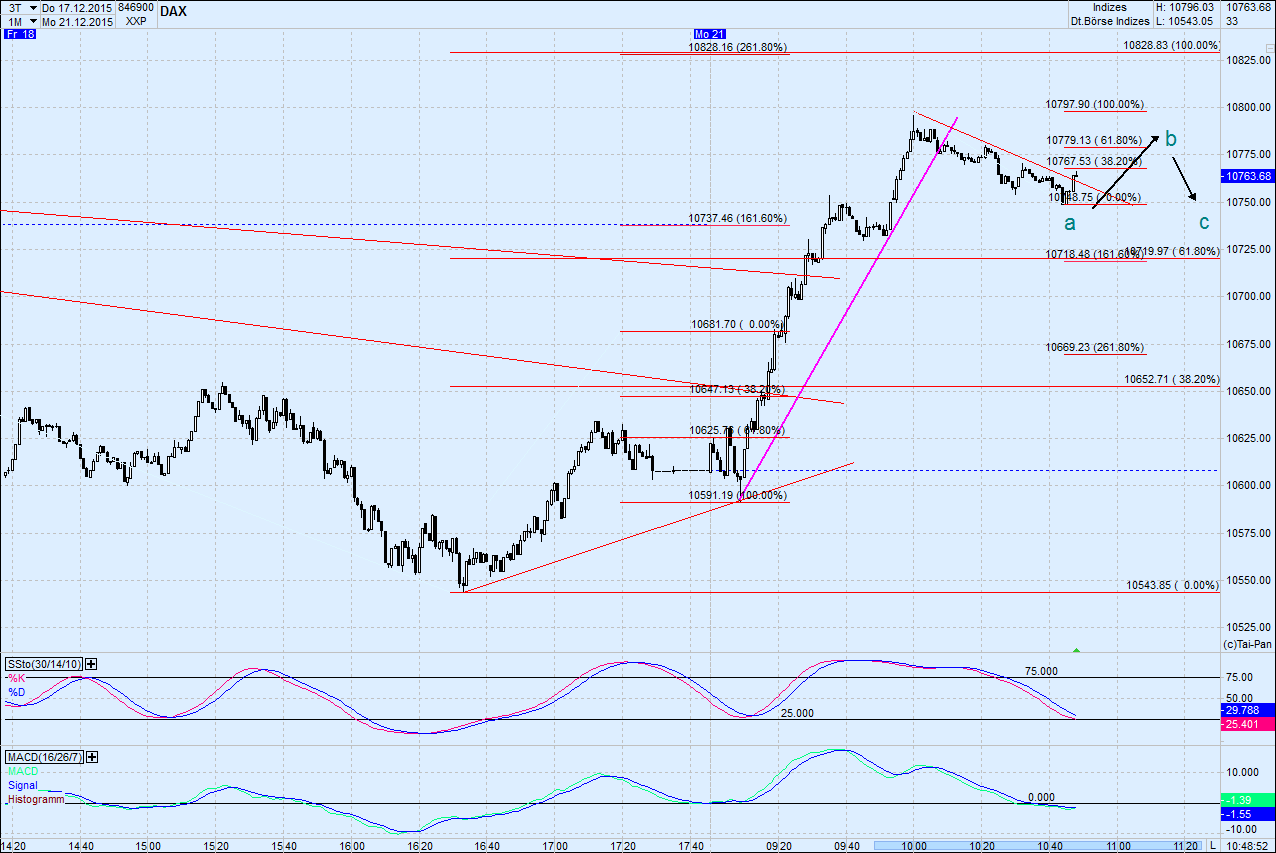1276x853 pixels.
Task: Click the -1.55 signal value tag
Action: coord(1248,814)
